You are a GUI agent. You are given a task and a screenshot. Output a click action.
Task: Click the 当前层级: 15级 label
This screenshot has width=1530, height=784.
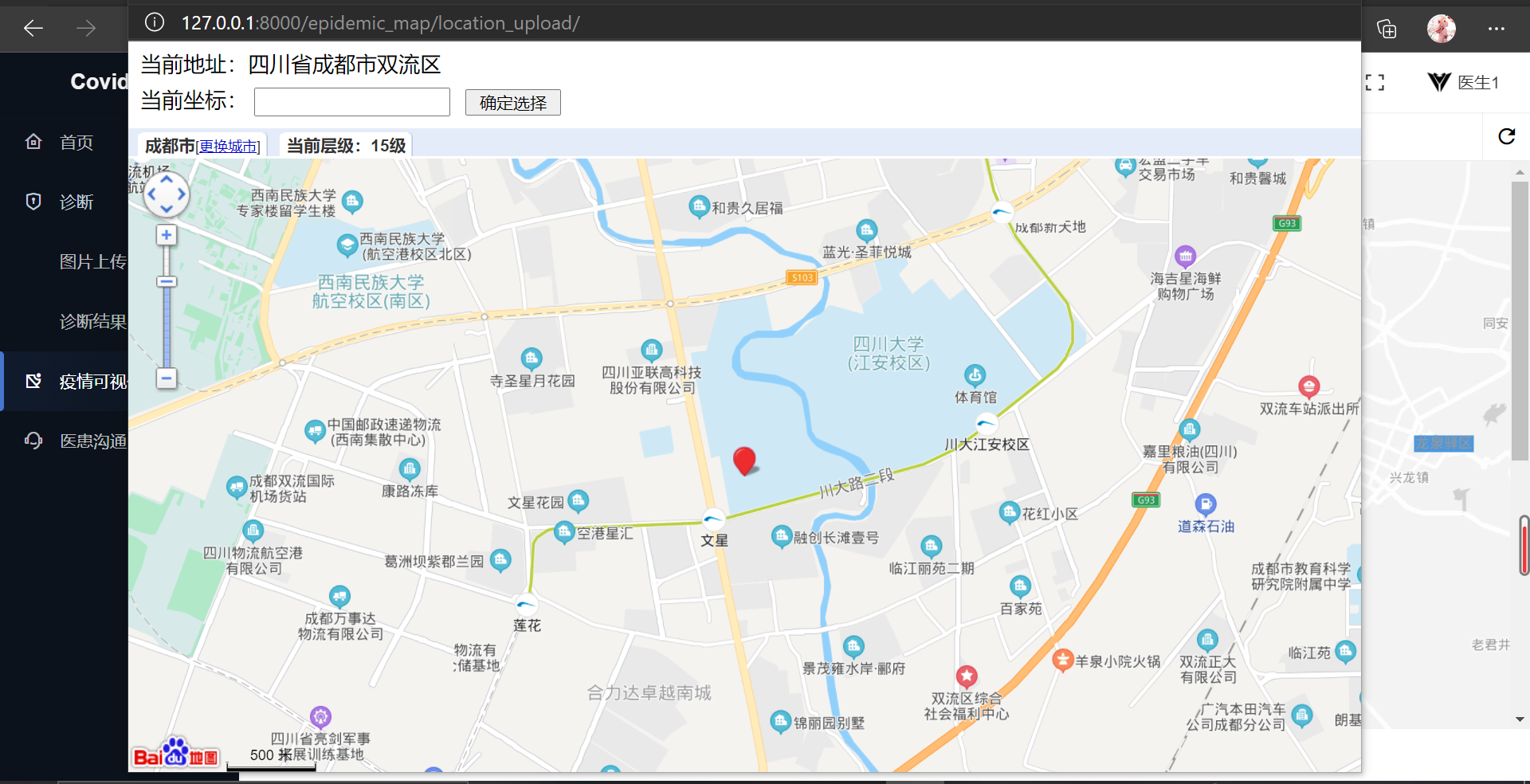(346, 146)
